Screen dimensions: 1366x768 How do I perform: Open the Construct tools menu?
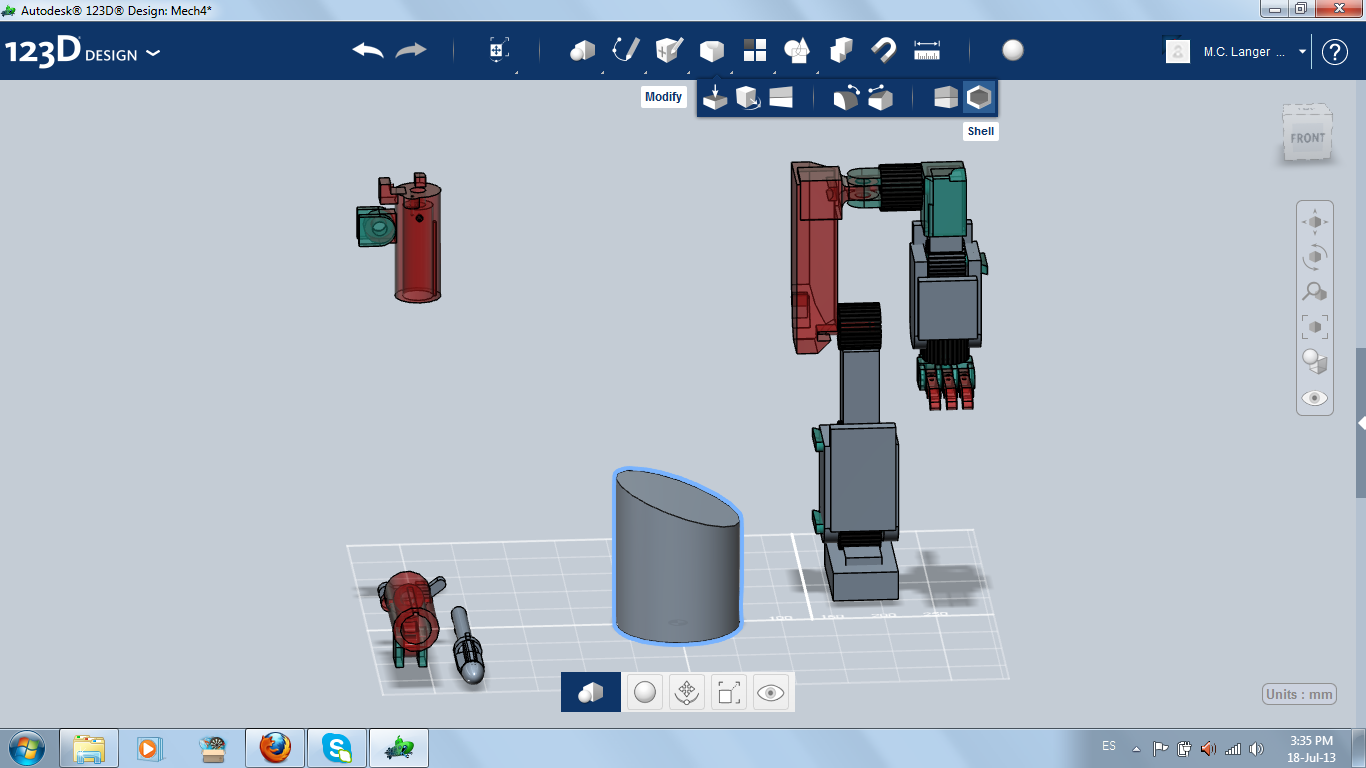click(x=669, y=50)
